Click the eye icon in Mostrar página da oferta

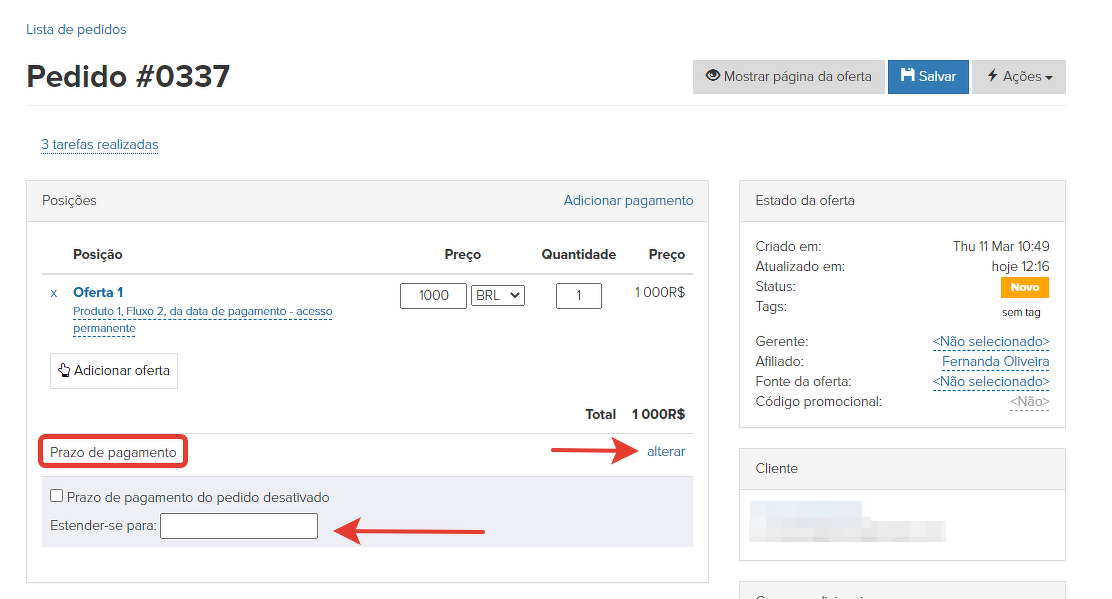[x=713, y=76]
